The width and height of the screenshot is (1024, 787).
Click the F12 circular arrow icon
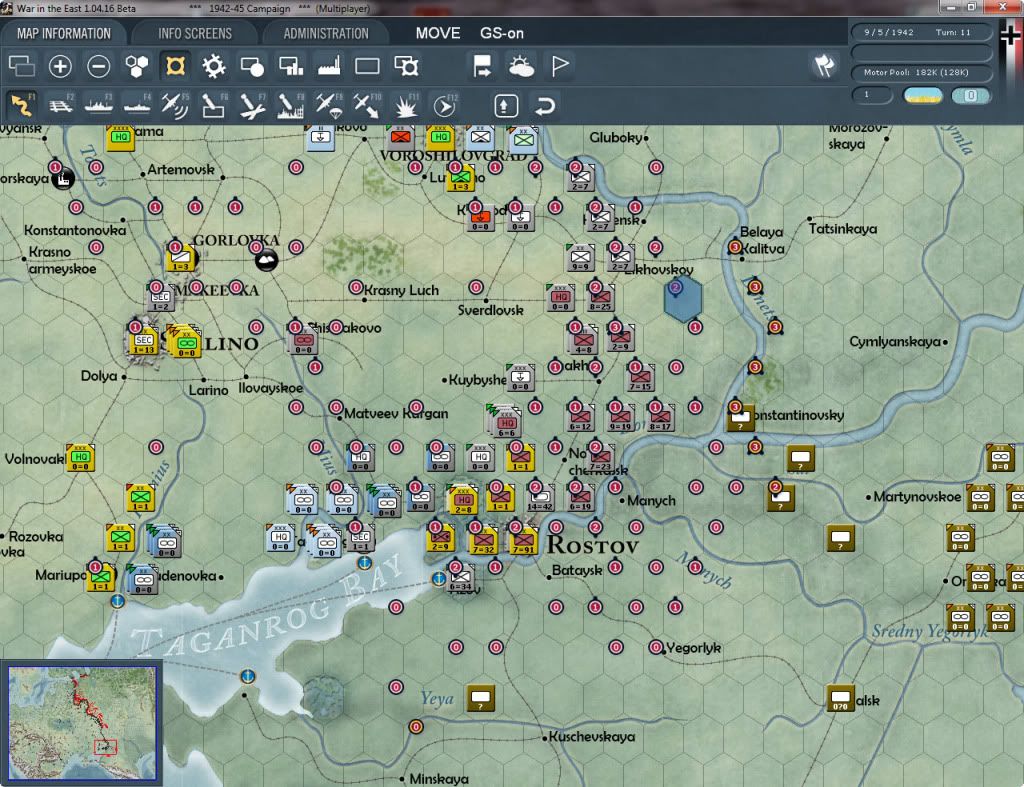[x=444, y=105]
